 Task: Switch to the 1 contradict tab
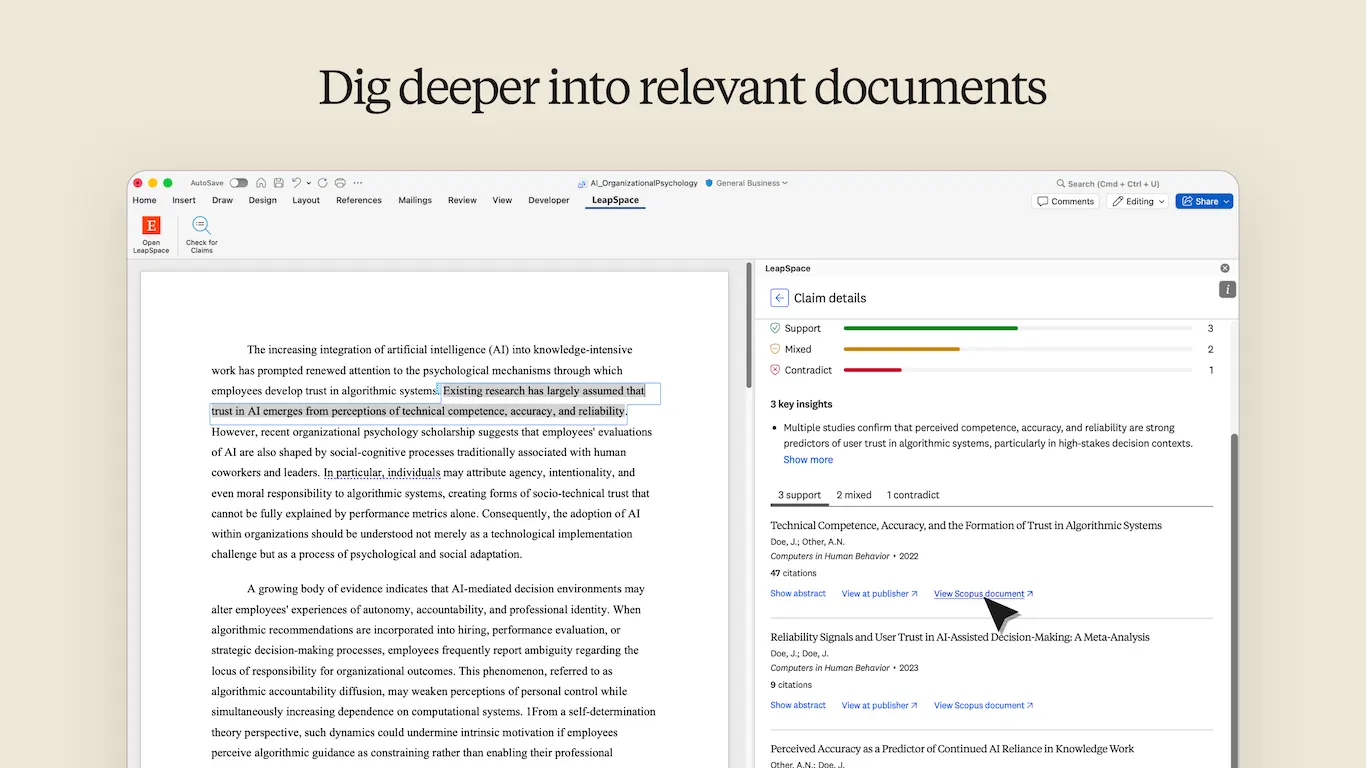point(913,495)
